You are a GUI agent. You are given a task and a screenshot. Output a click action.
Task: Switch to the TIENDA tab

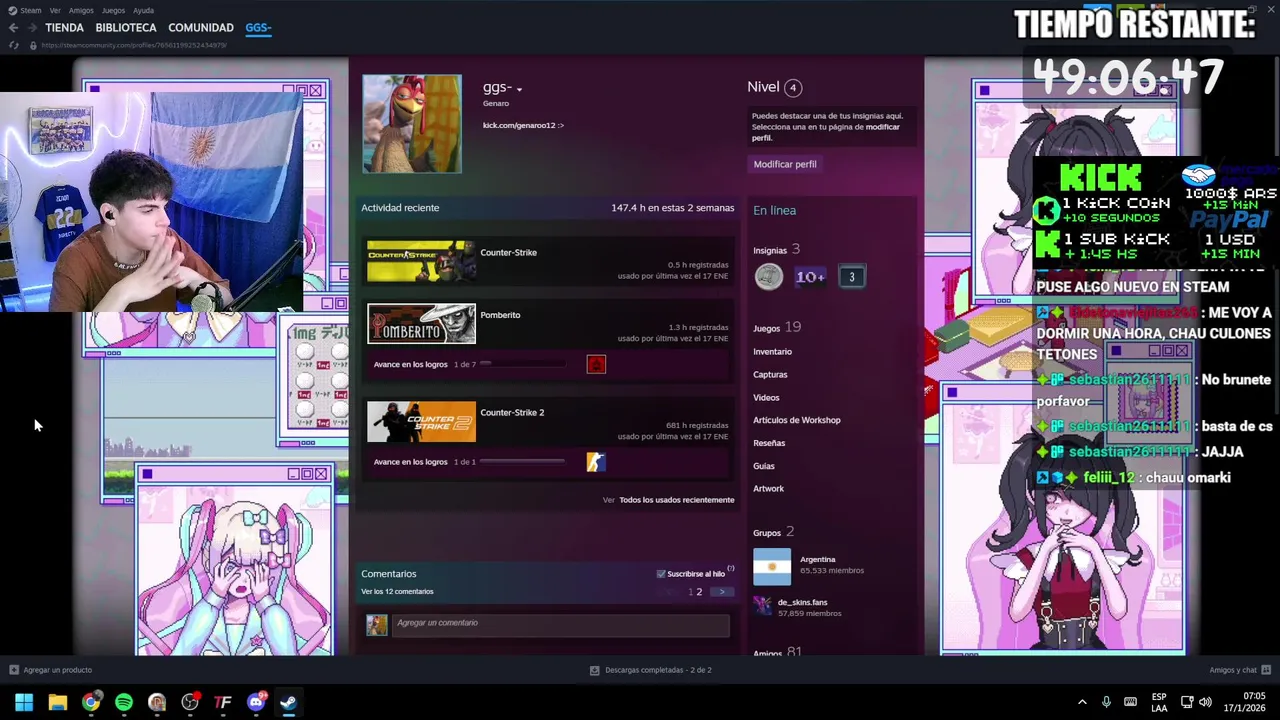point(64,28)
